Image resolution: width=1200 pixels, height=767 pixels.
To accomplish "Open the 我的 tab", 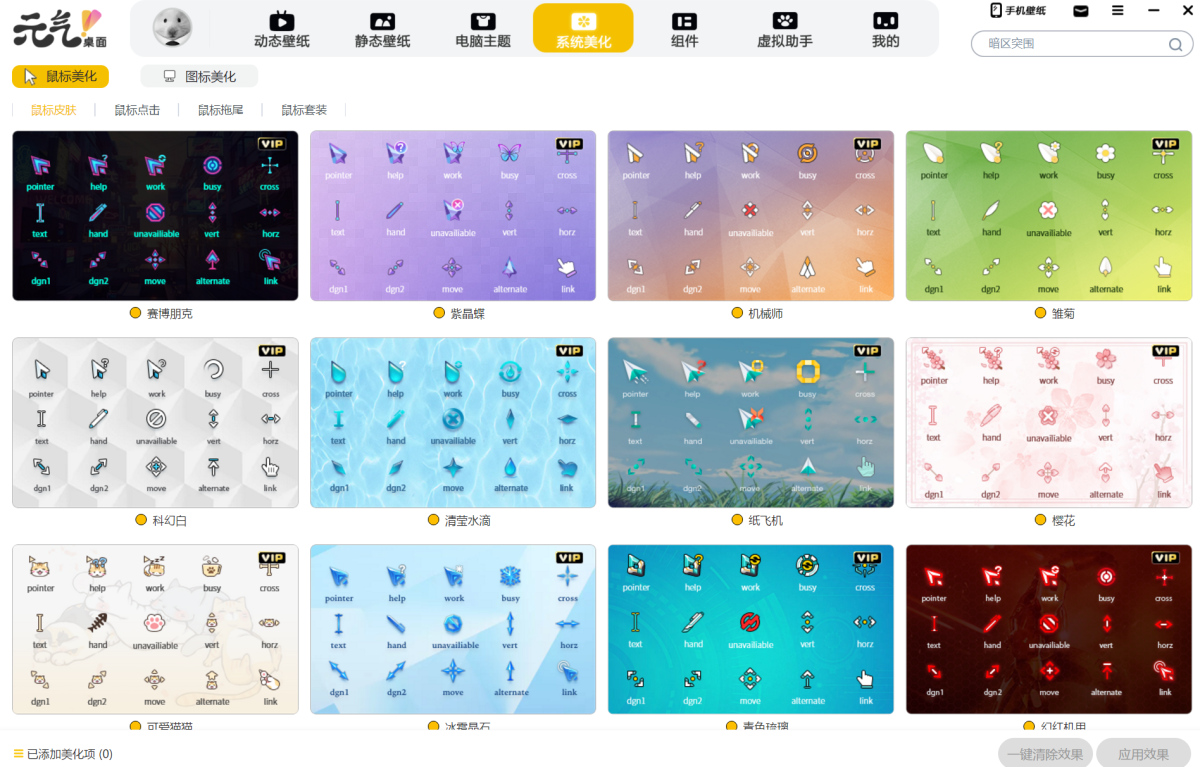I will pos(885,29).
